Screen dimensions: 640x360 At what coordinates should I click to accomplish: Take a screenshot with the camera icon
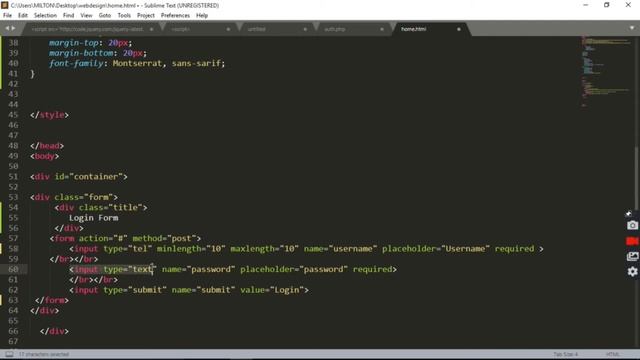632,225
